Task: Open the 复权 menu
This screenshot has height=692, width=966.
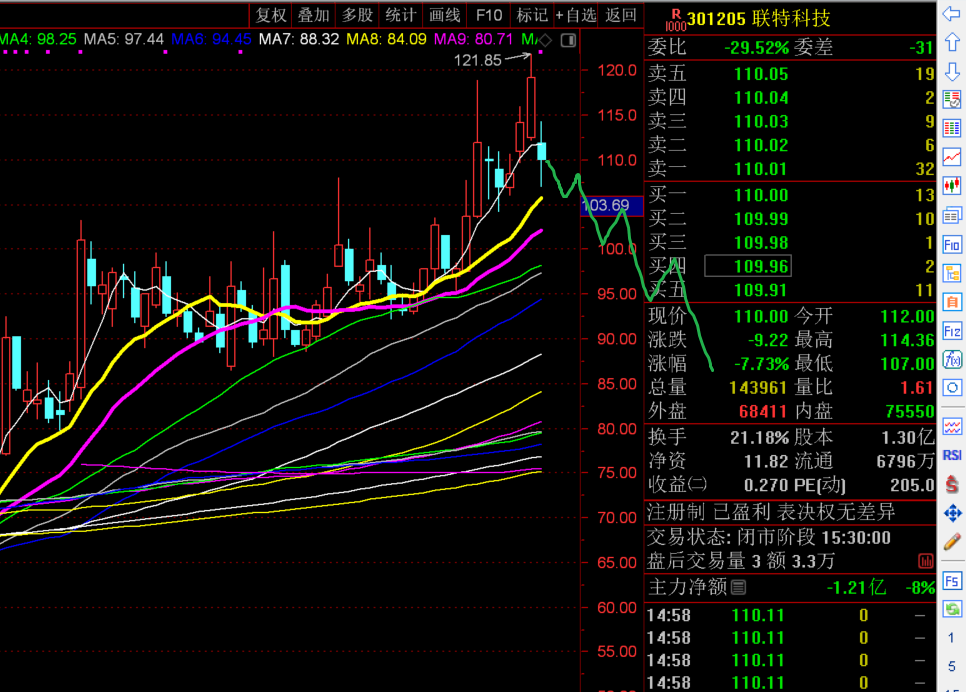Action: click(x=270, y=15)
